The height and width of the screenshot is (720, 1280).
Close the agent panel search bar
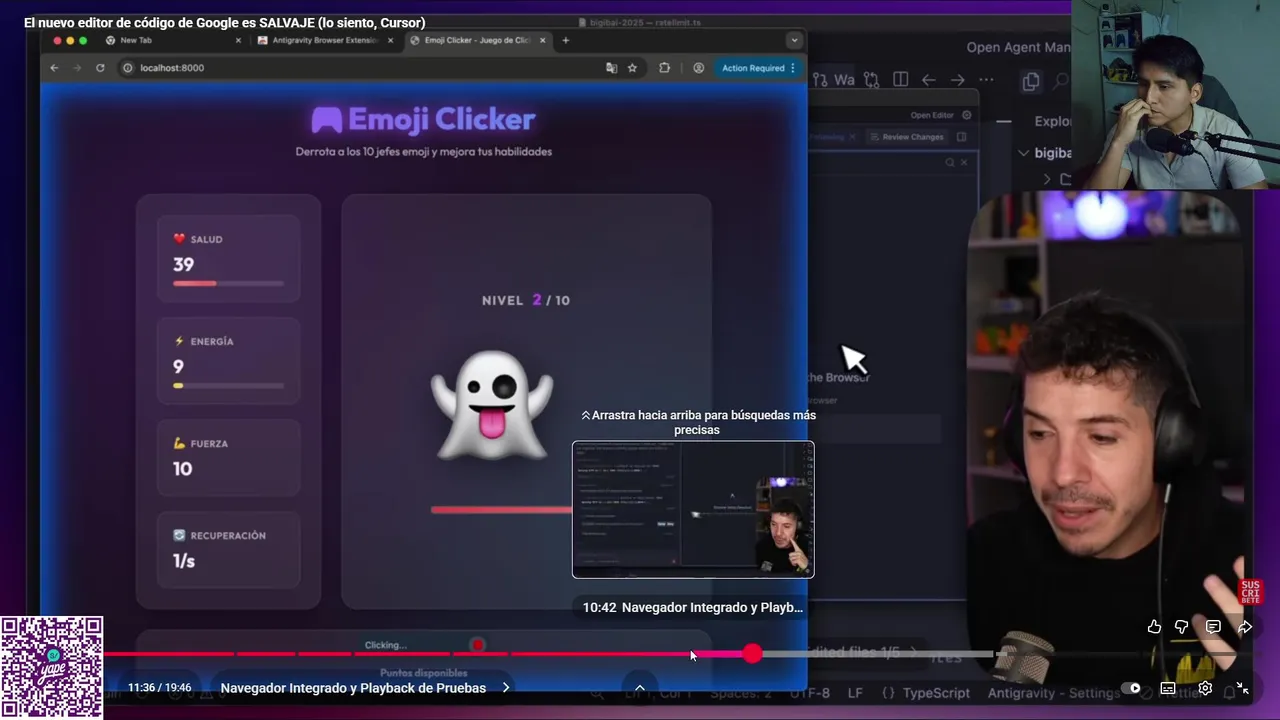click(964, 162)
